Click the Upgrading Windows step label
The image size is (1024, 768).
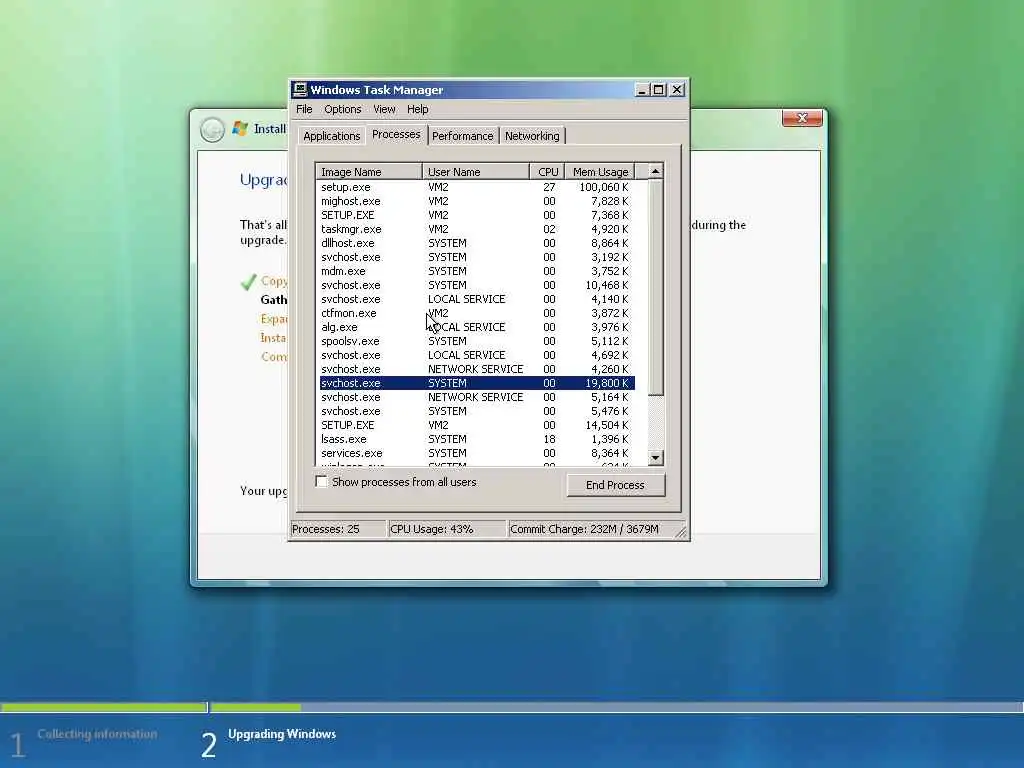pyautogui.click(x=282, y=734)
